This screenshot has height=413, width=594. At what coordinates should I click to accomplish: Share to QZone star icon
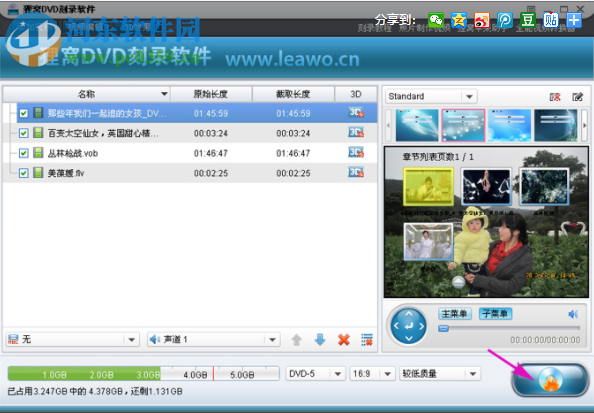459,20
